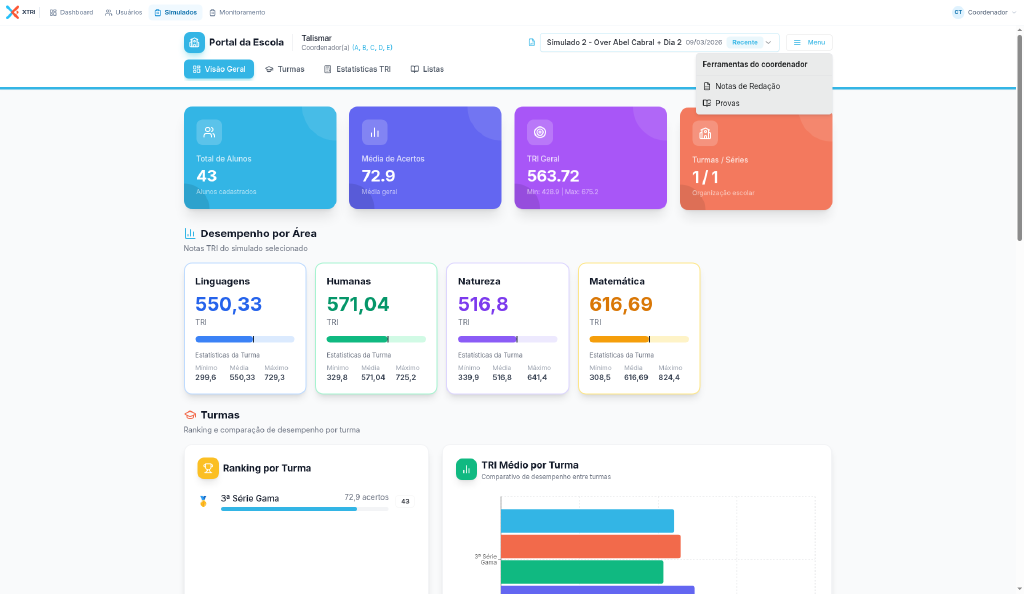
Task: Click the medal icon for 3ª Série Gama
Action: [x=203, y=501]
